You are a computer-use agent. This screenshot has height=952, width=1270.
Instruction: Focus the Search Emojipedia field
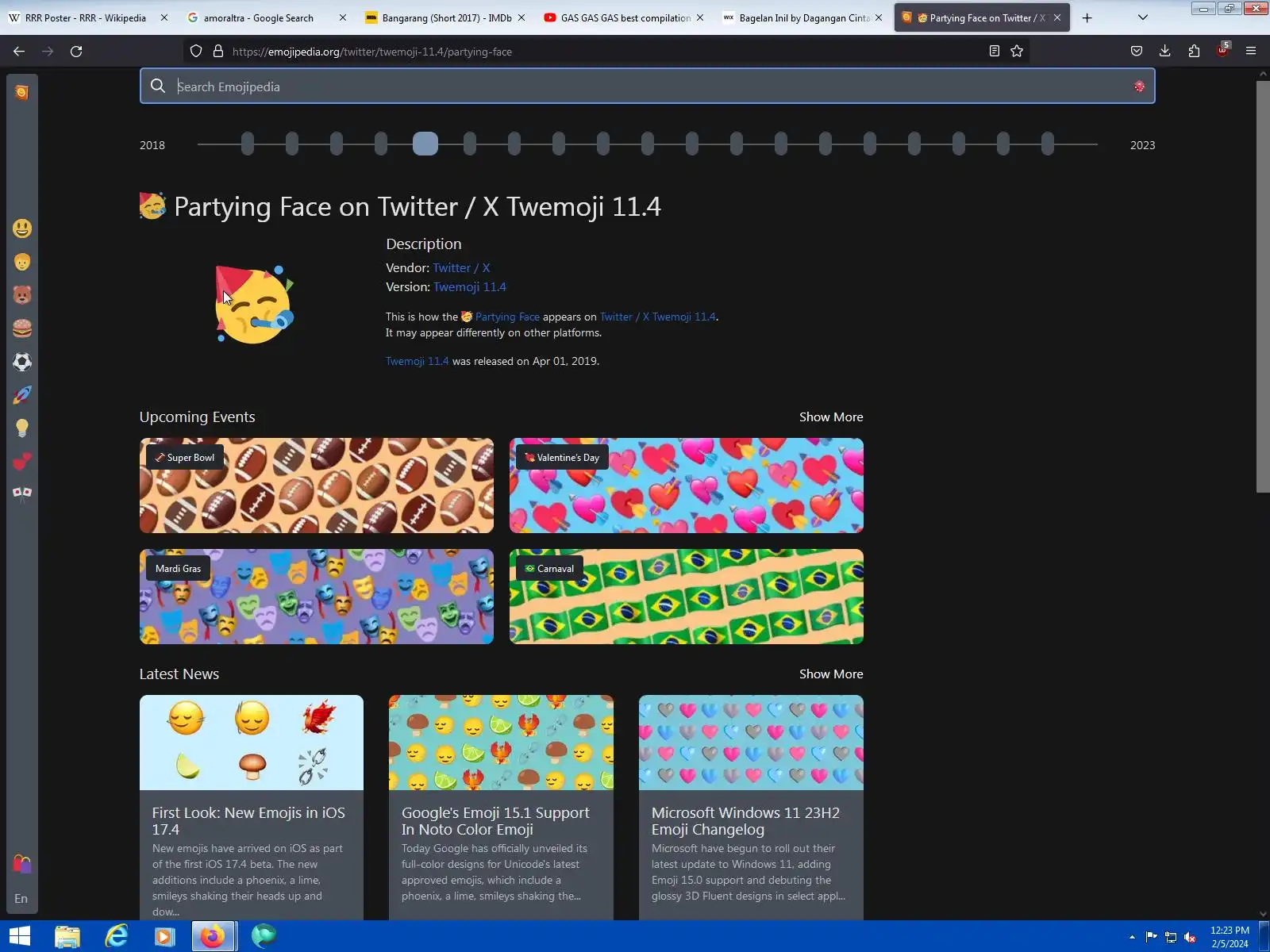[x=647, y=86]
